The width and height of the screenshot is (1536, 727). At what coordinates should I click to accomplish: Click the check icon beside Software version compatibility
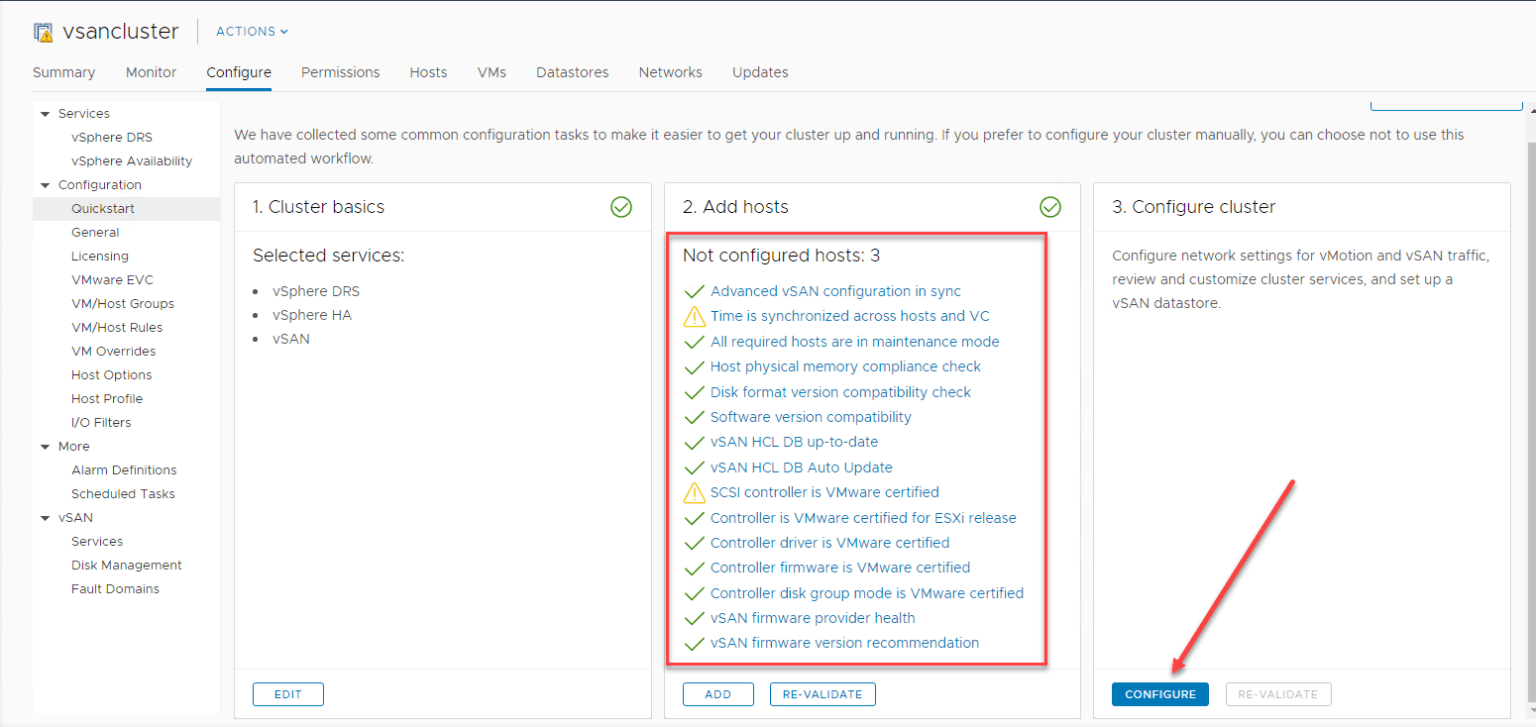click(693, 416)
